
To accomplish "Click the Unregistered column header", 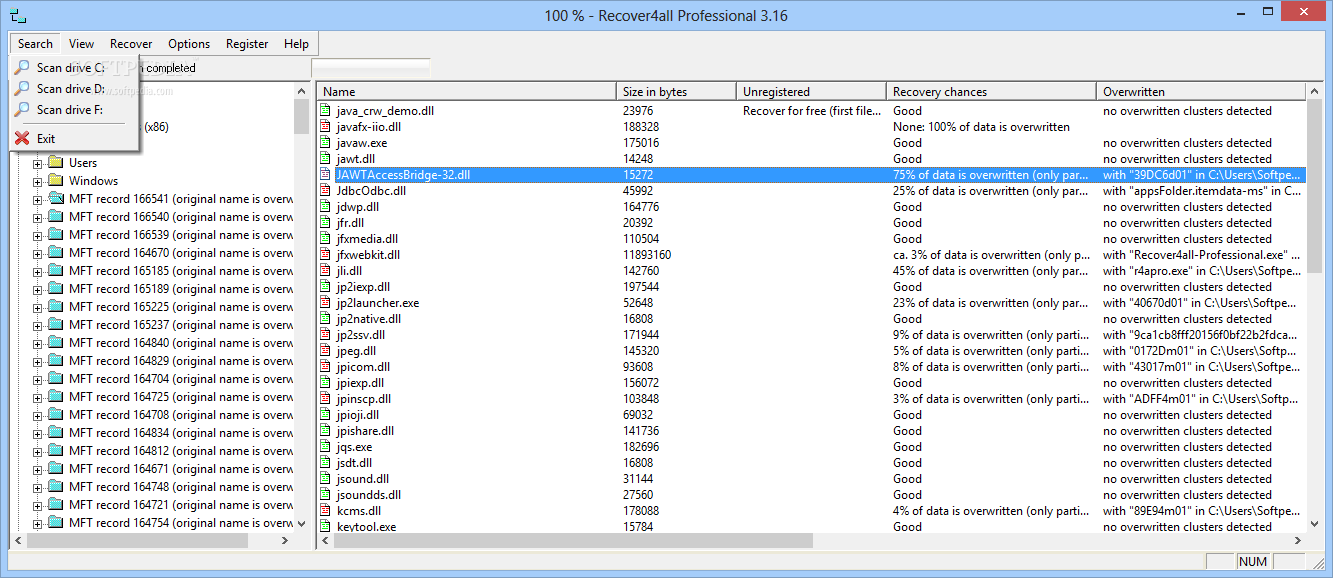I will point(811,91).
